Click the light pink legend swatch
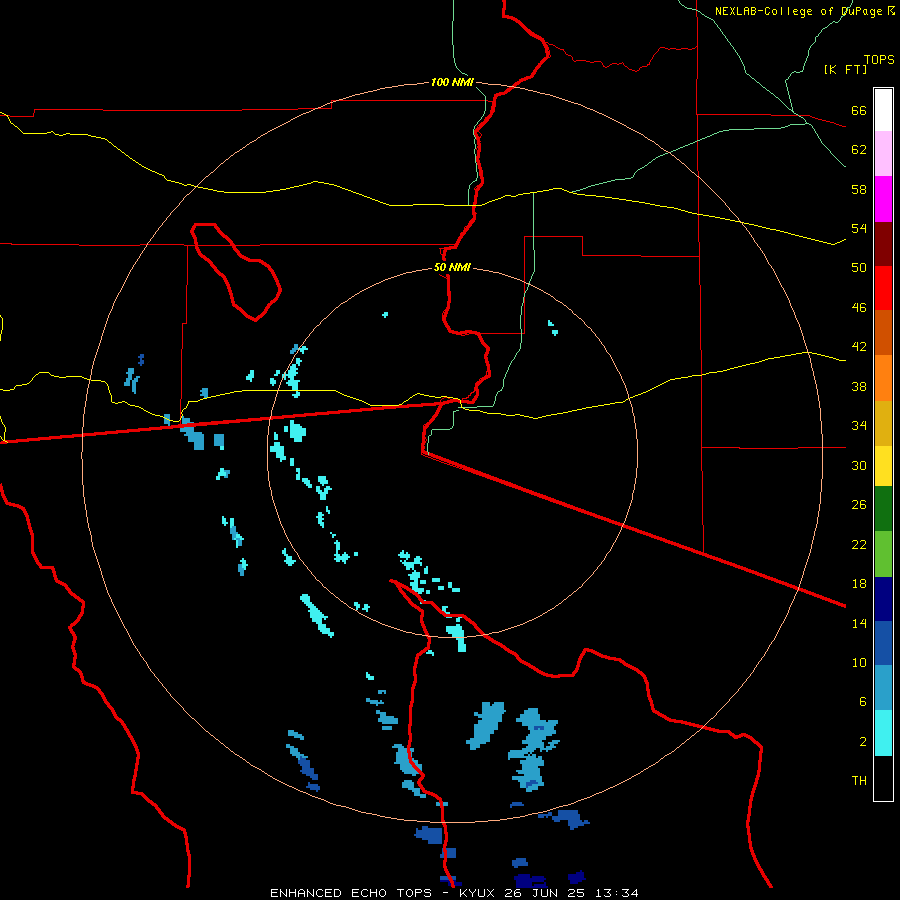 [x=883, y=154]
